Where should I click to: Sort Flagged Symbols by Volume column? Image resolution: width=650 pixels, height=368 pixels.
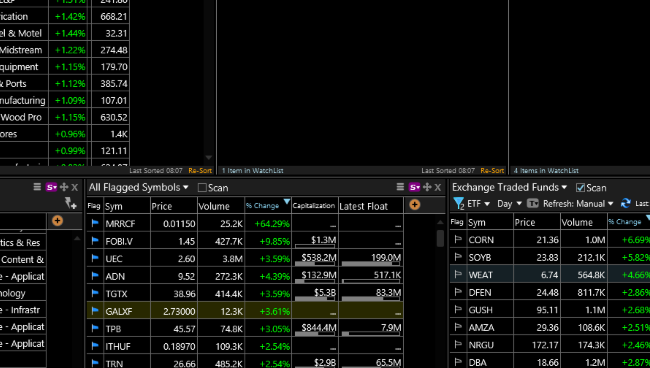(x=221, y=206)
